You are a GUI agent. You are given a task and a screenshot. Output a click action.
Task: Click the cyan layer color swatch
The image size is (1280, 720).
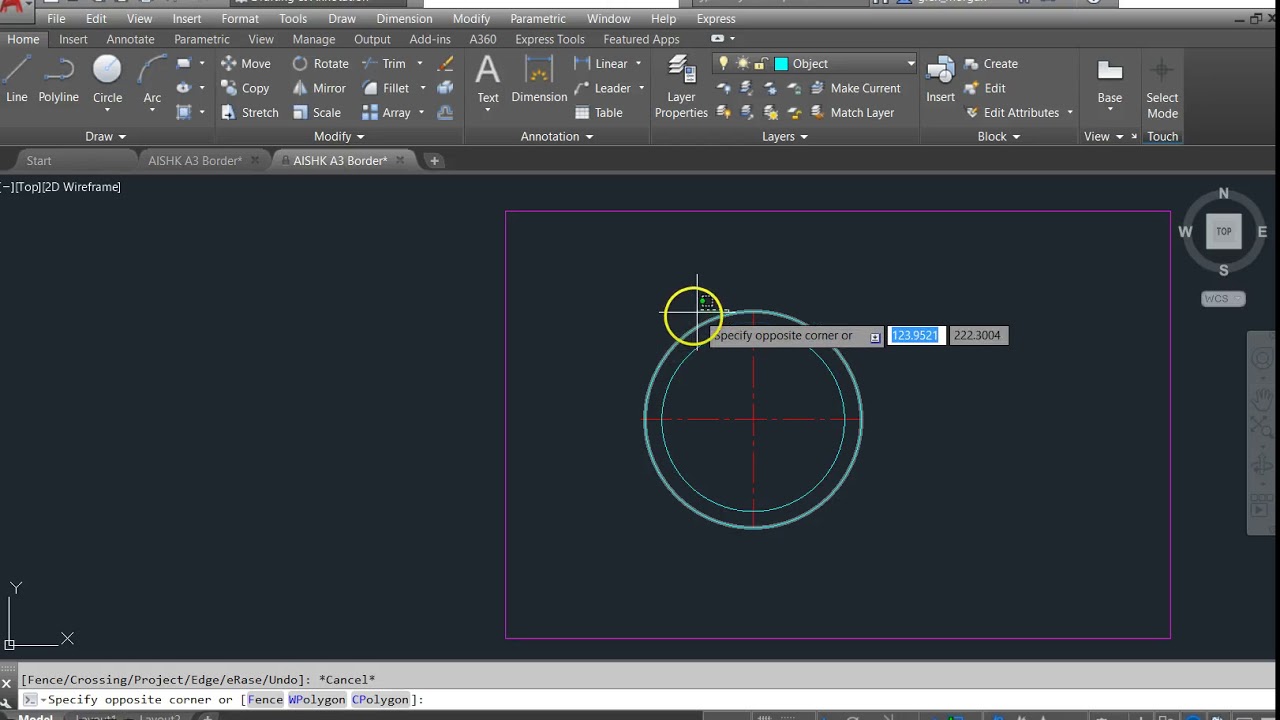(781, 64)
